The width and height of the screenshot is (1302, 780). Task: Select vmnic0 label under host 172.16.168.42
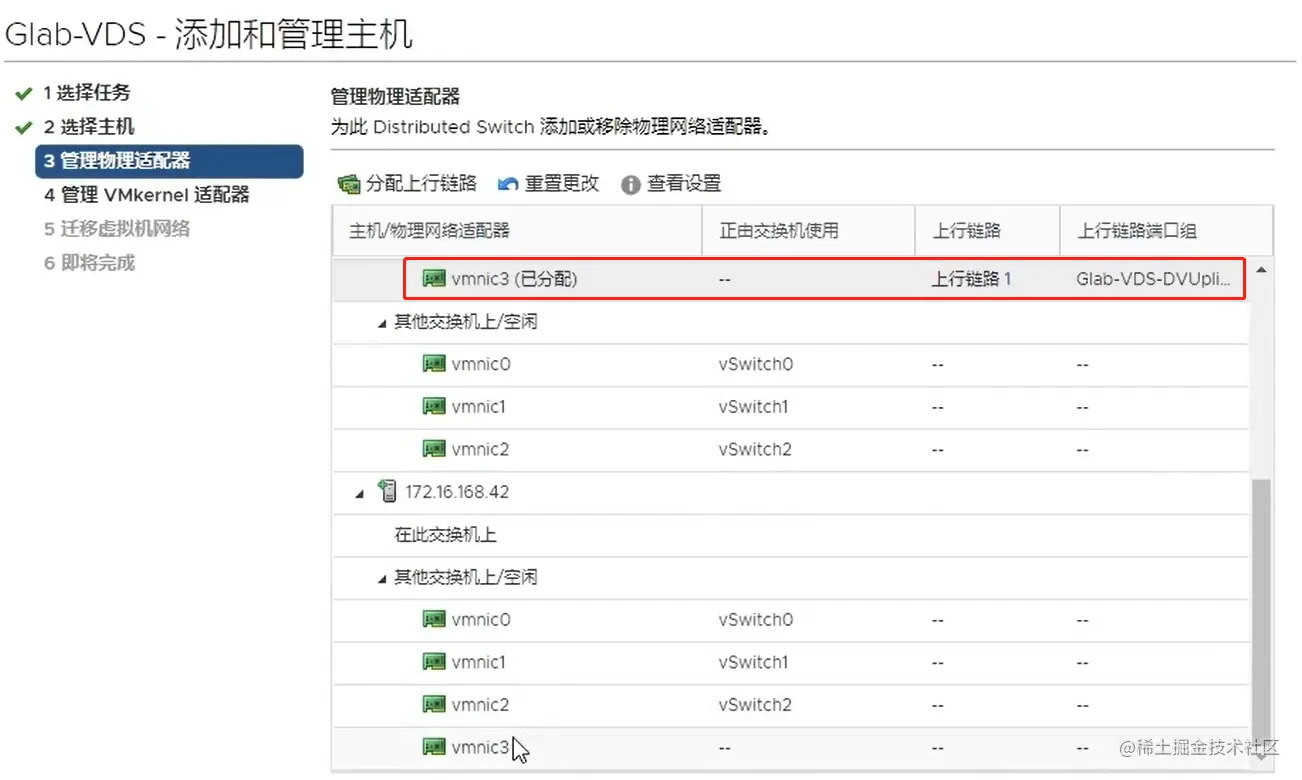[480, 619]
